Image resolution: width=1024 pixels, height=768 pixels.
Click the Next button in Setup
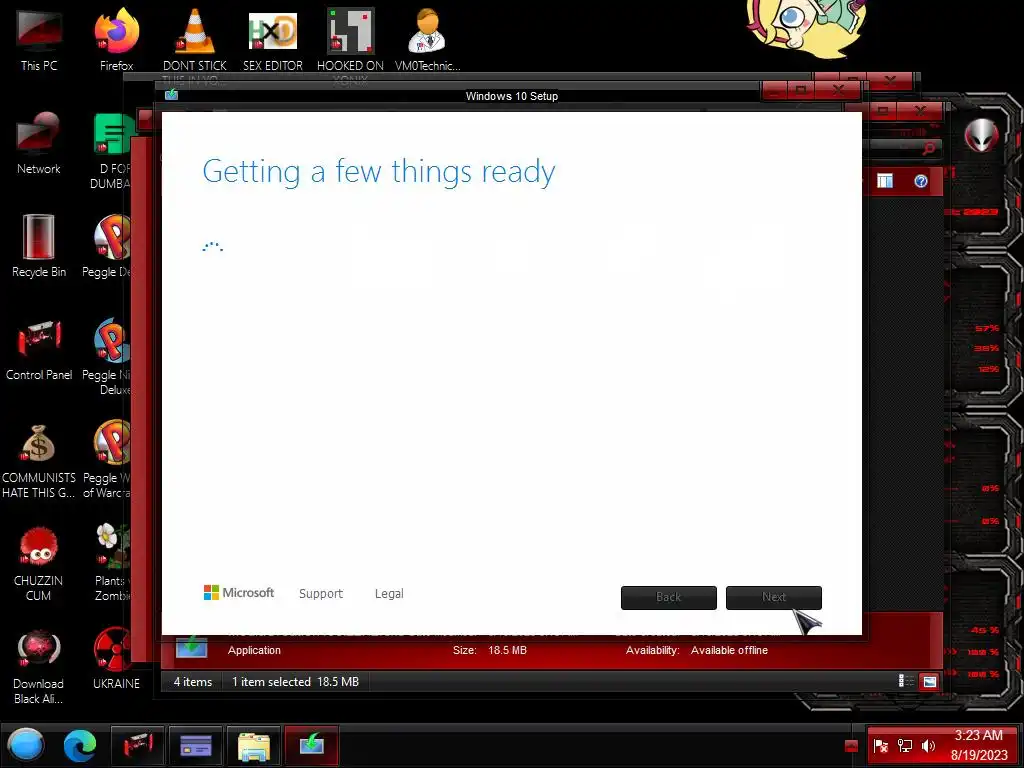[774, 598]
